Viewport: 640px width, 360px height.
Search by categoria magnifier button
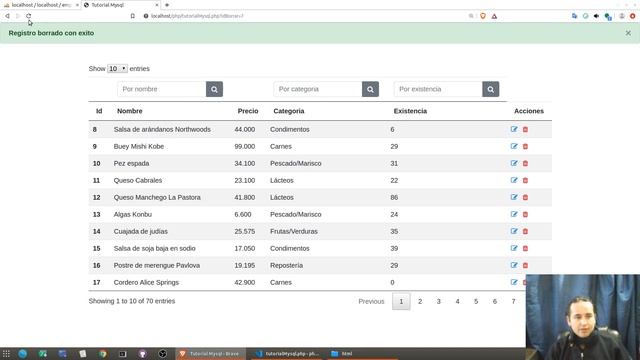(x=370, y=89)
